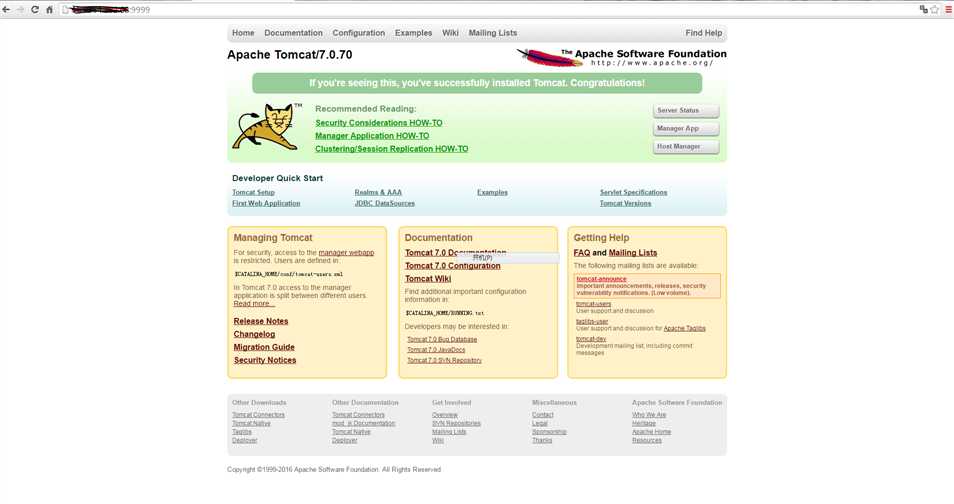Open the tomcat-dev mailing list link
This screenshot has width=954, height=504.
[591, 339]
